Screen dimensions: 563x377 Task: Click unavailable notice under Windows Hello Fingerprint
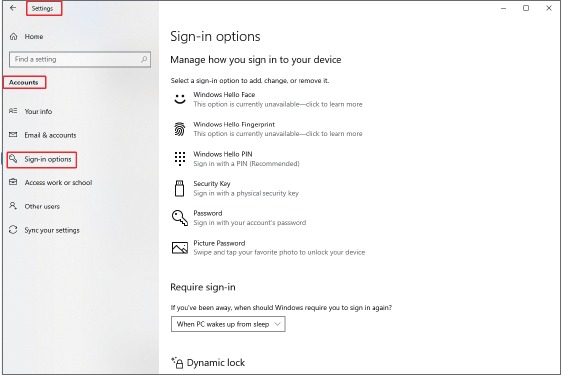[278, 134]
